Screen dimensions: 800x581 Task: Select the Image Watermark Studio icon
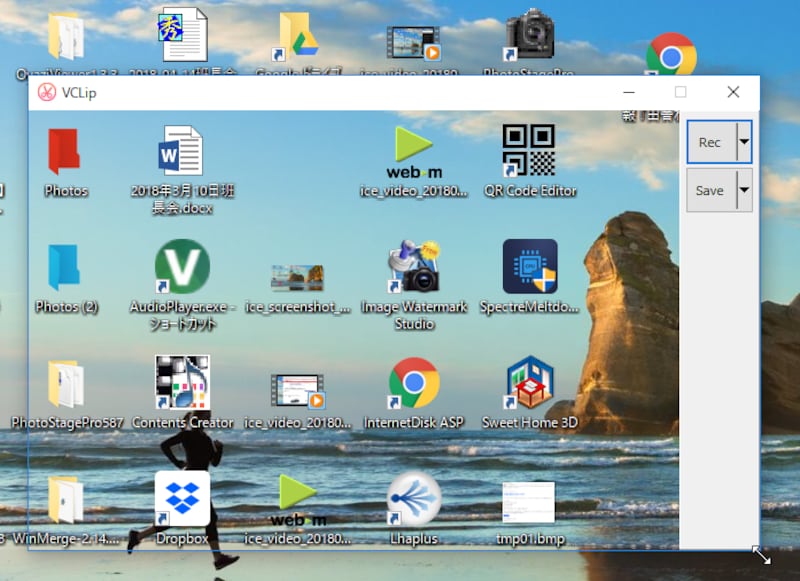tap(414, 266)
